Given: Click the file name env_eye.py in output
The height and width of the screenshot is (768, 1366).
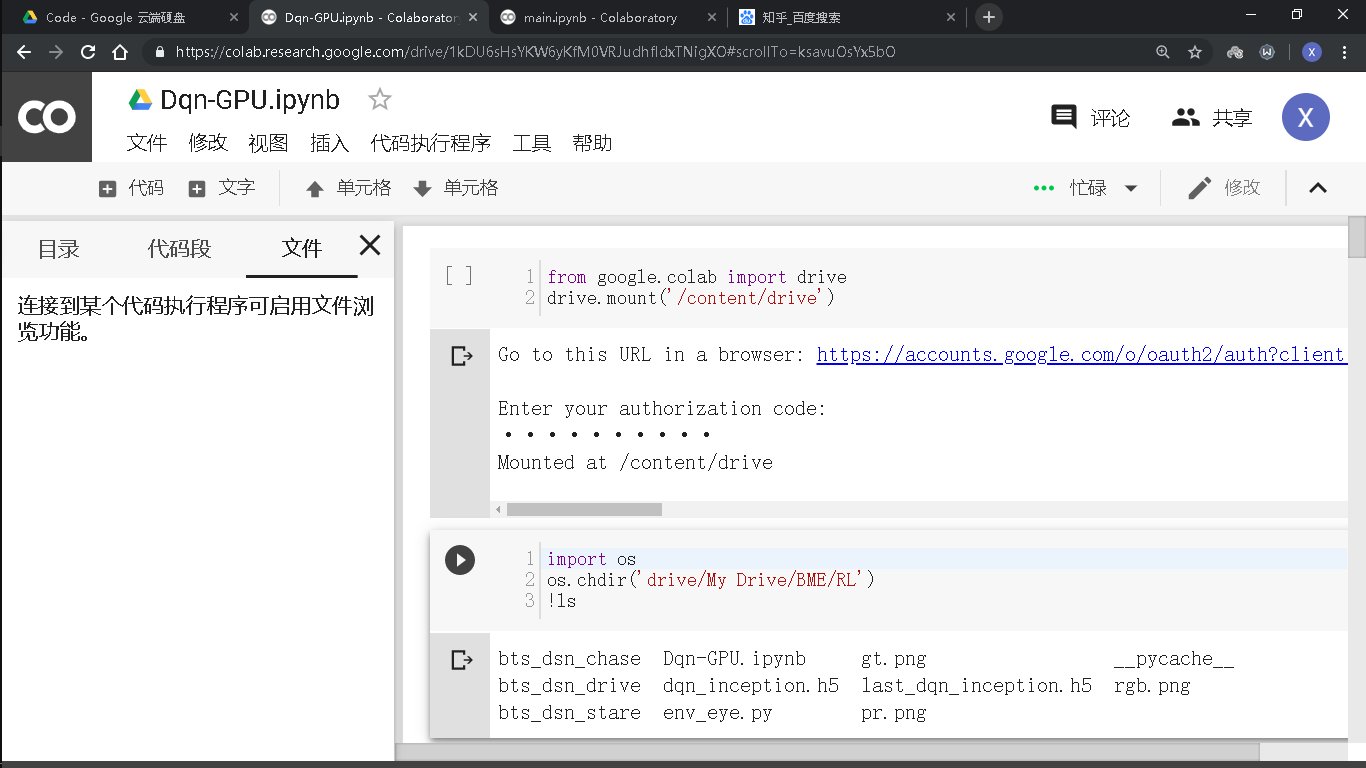Looking at the screenshot, I should (717, 713).
